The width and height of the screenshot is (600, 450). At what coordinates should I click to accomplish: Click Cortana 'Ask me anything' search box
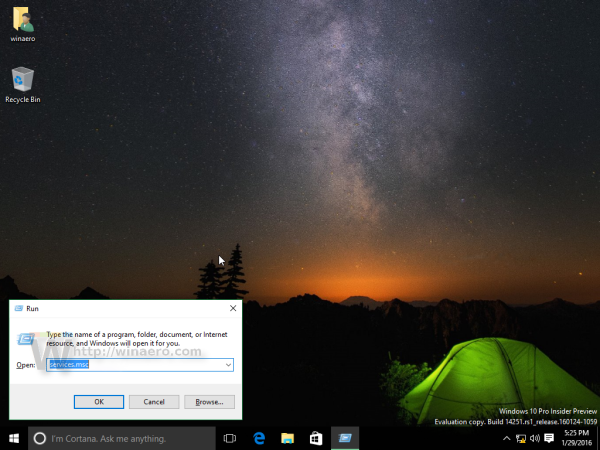click(x=122, y=439)
